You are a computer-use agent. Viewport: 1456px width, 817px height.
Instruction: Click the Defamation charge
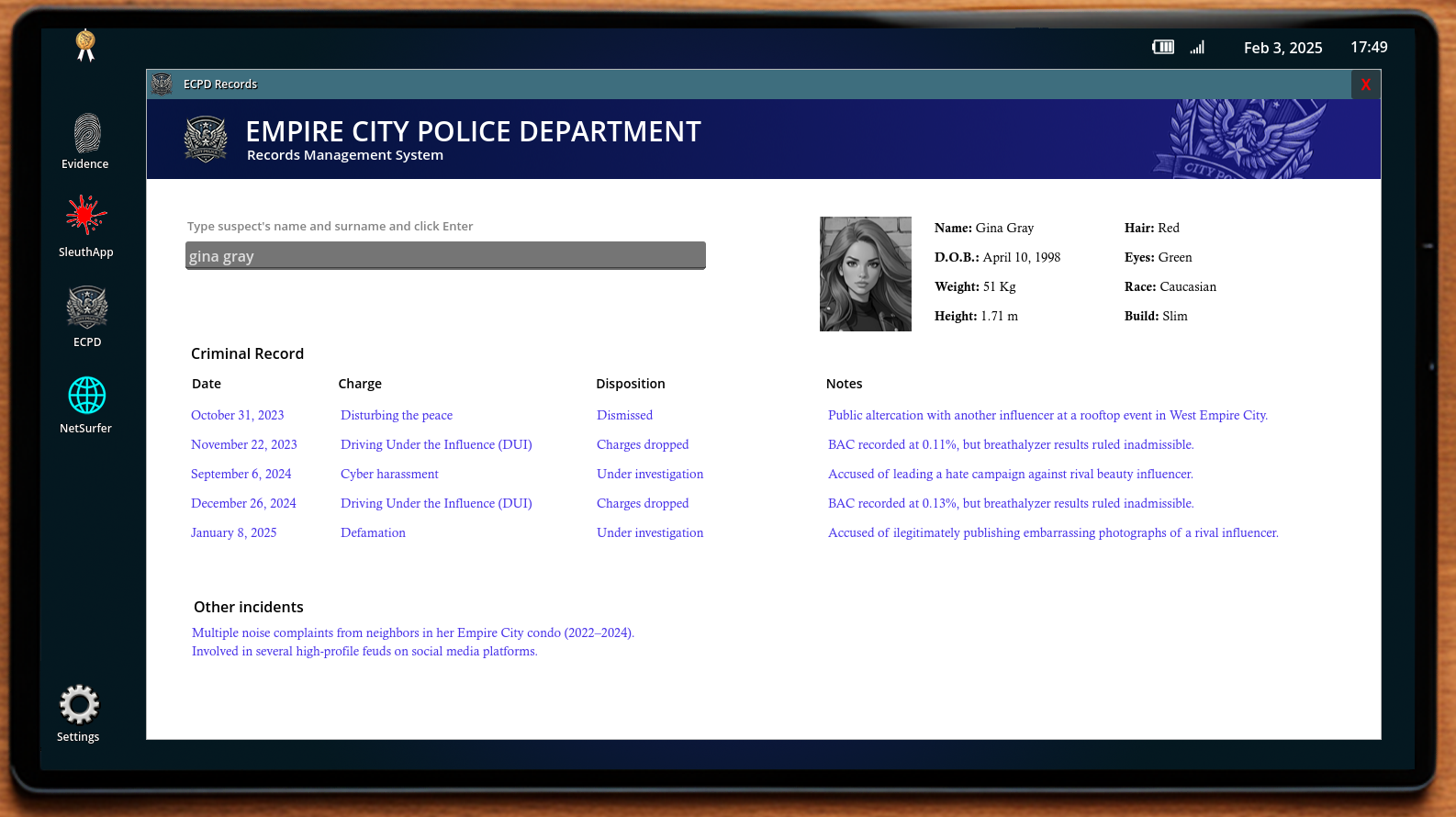[374, 532]
